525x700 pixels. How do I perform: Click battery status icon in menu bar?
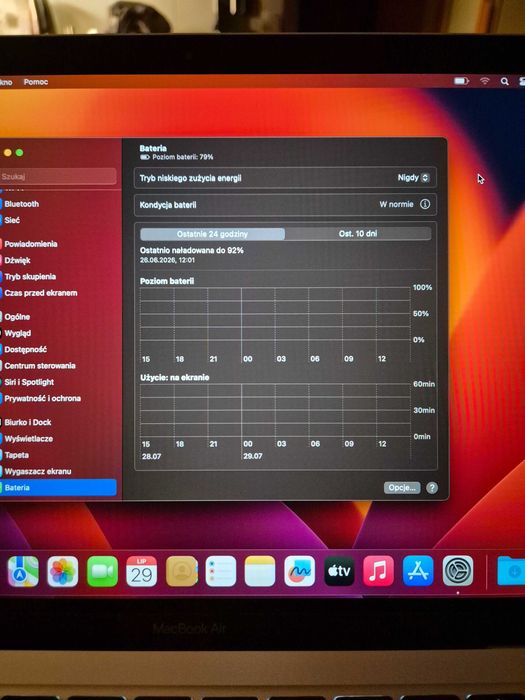click(x=461, y=81)
